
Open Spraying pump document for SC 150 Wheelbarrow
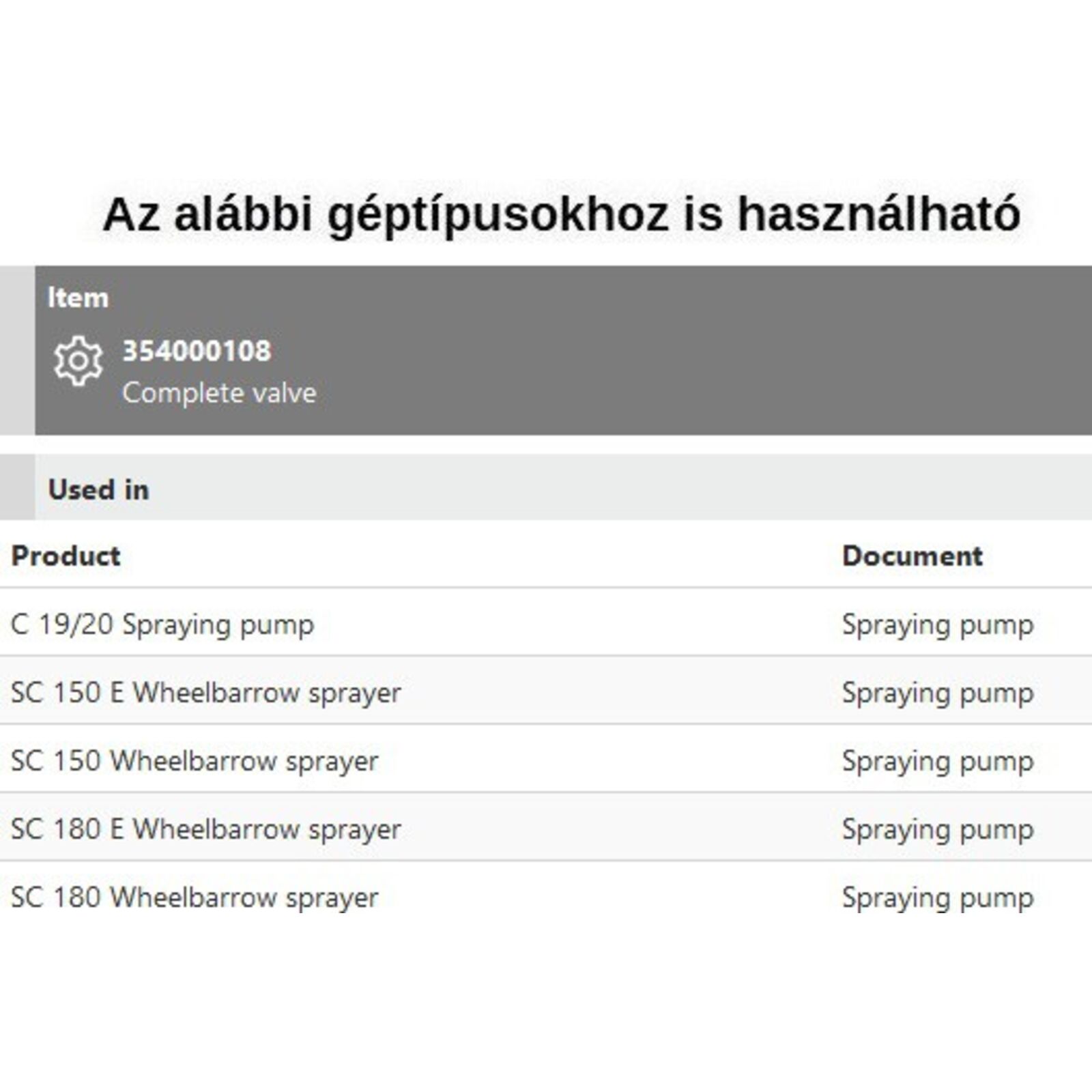coord(938,761)
